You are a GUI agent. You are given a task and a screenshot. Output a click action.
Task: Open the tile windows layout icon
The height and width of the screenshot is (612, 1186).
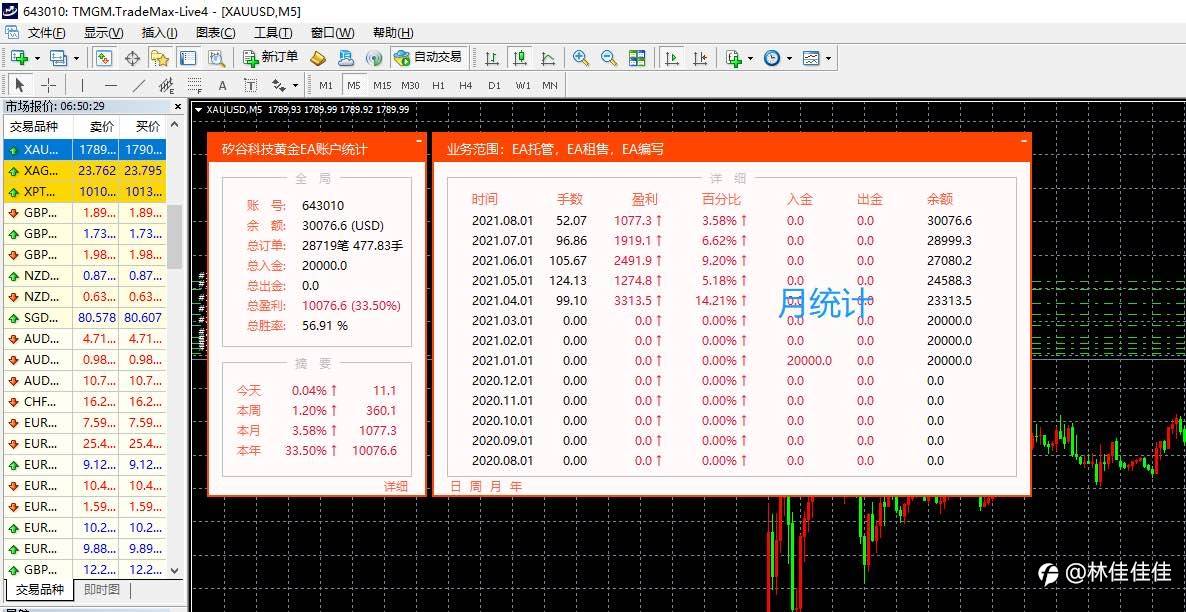(x=638, y=57)
